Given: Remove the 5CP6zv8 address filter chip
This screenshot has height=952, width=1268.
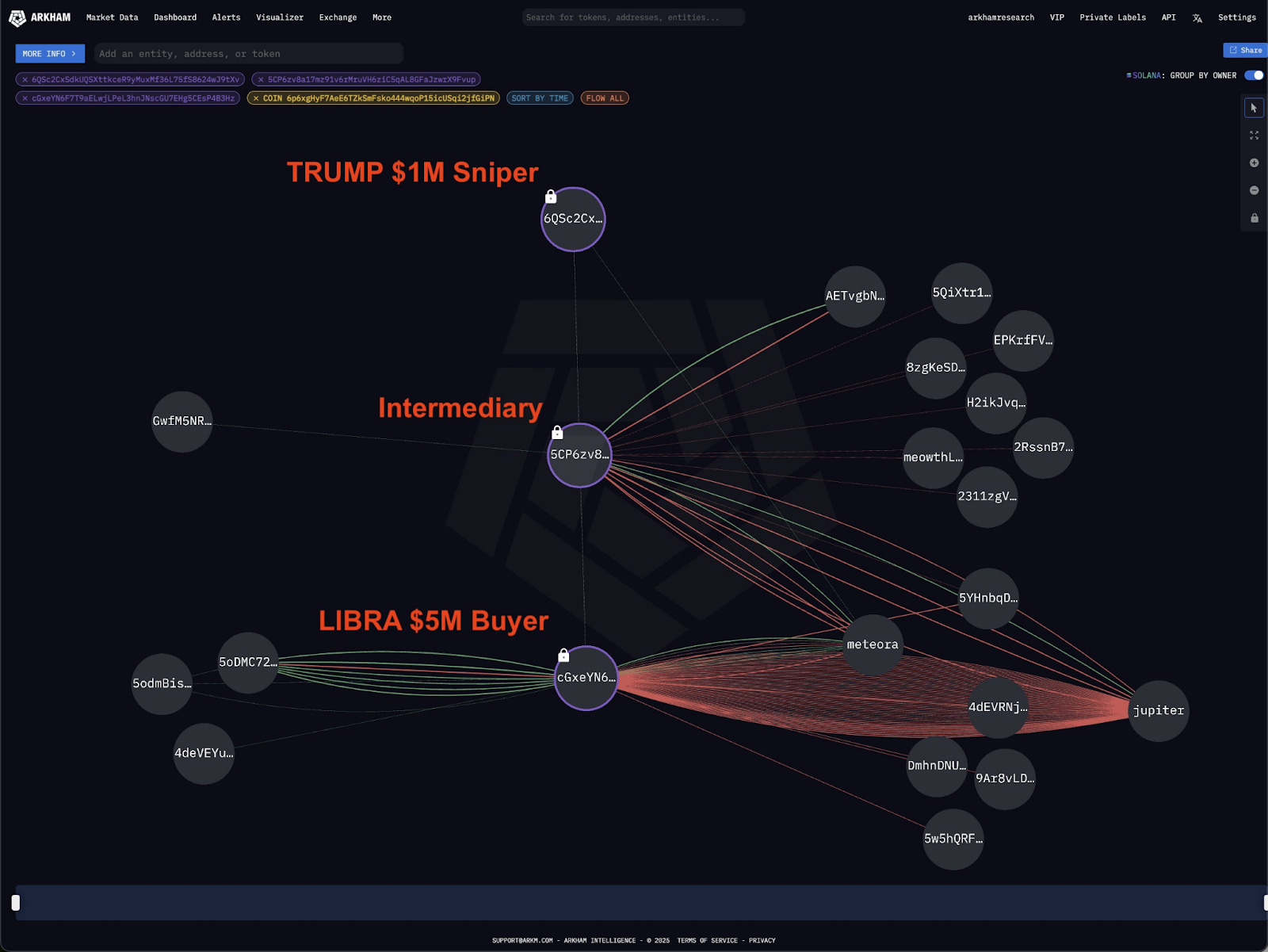Looking at the screenshot, I should click(261, 79).
